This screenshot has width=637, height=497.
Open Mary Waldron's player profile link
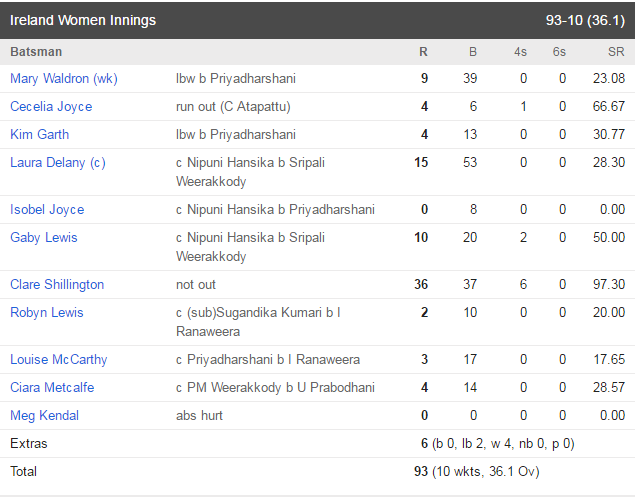click(x=64, y=78)
